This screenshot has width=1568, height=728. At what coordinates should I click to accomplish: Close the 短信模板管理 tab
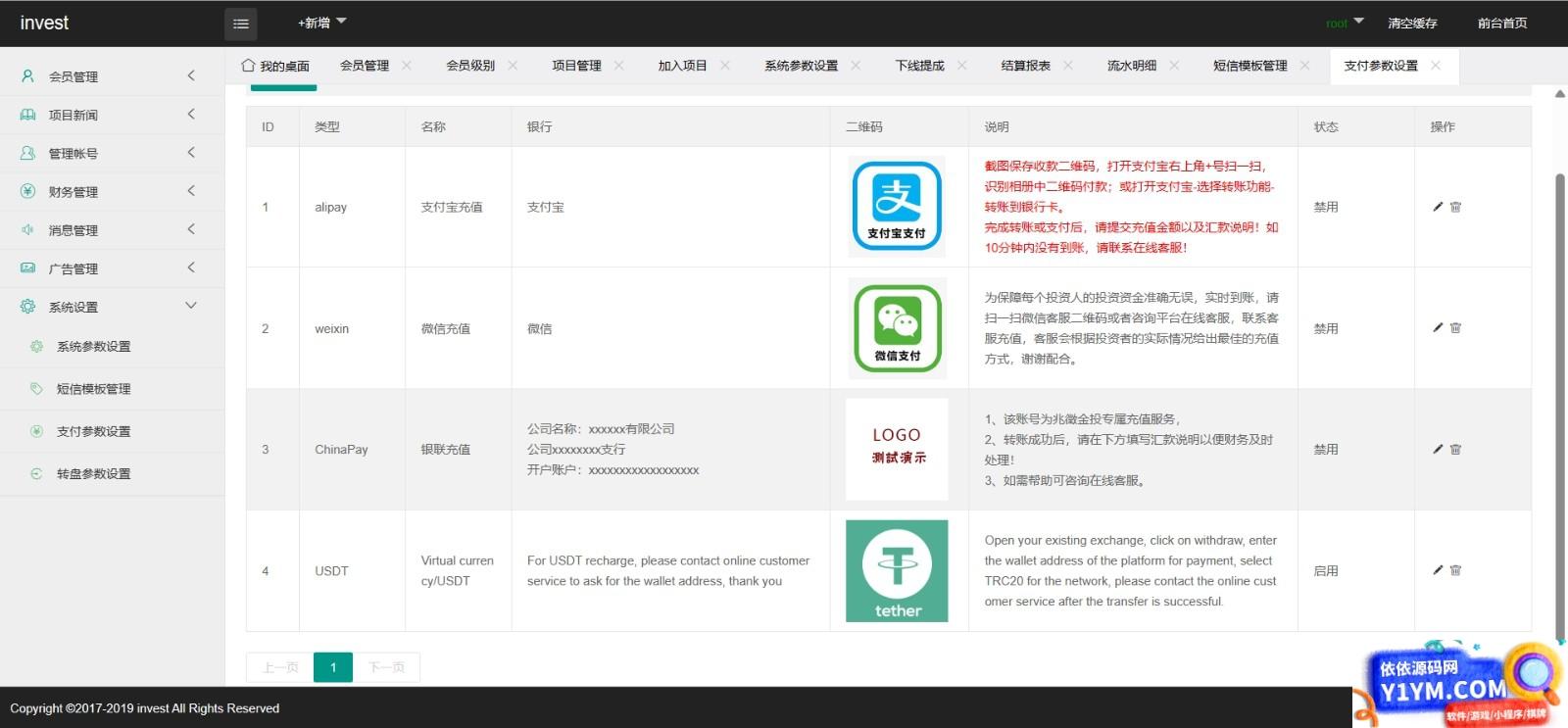click(x=1304, y=66)
